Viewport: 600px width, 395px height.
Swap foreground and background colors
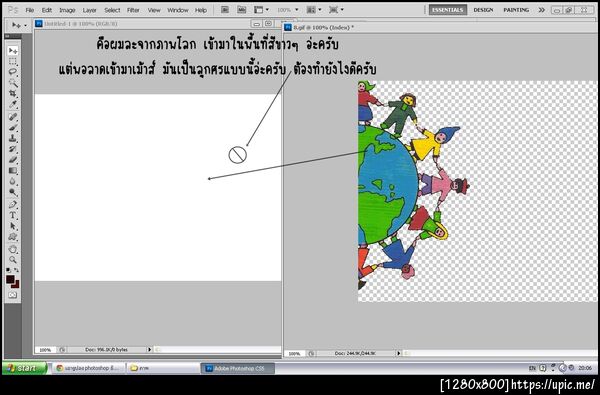point(16,270)
